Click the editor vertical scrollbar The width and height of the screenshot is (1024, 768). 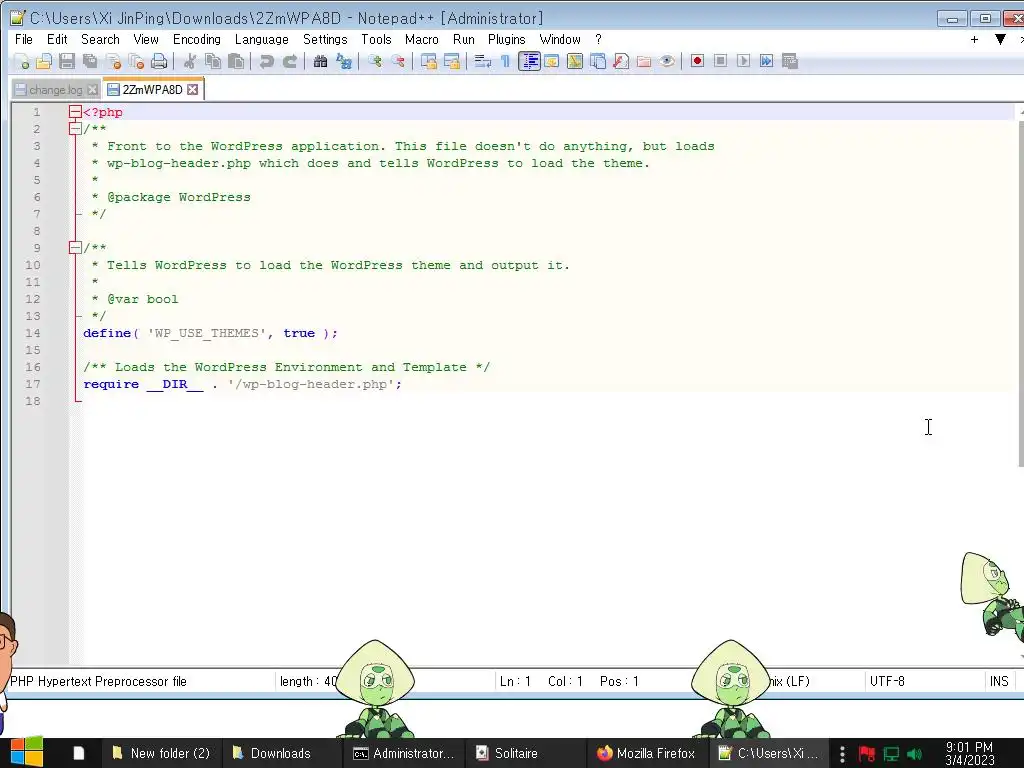coord(1020,294)
